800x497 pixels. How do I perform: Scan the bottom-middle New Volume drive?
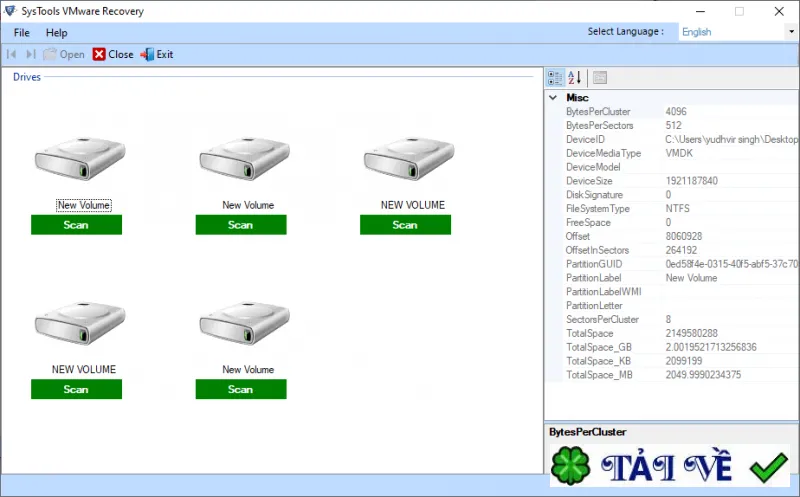(241, 389)
